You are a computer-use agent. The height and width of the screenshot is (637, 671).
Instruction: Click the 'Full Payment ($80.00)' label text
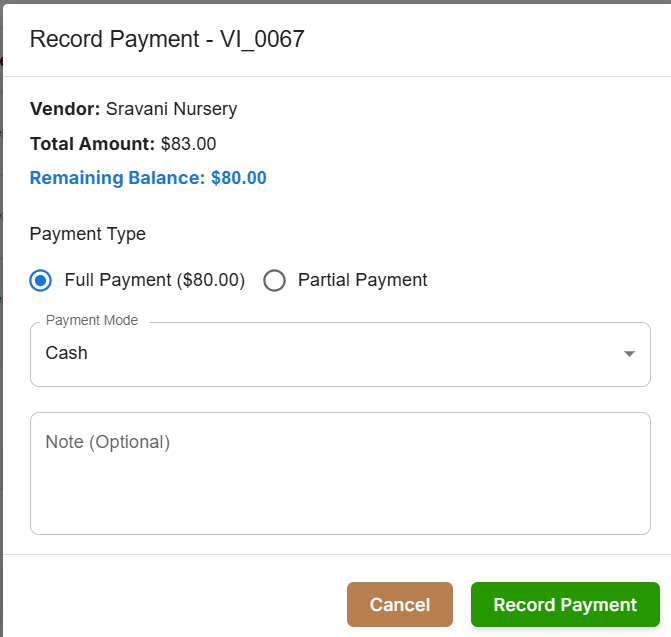tap(154, 281)
